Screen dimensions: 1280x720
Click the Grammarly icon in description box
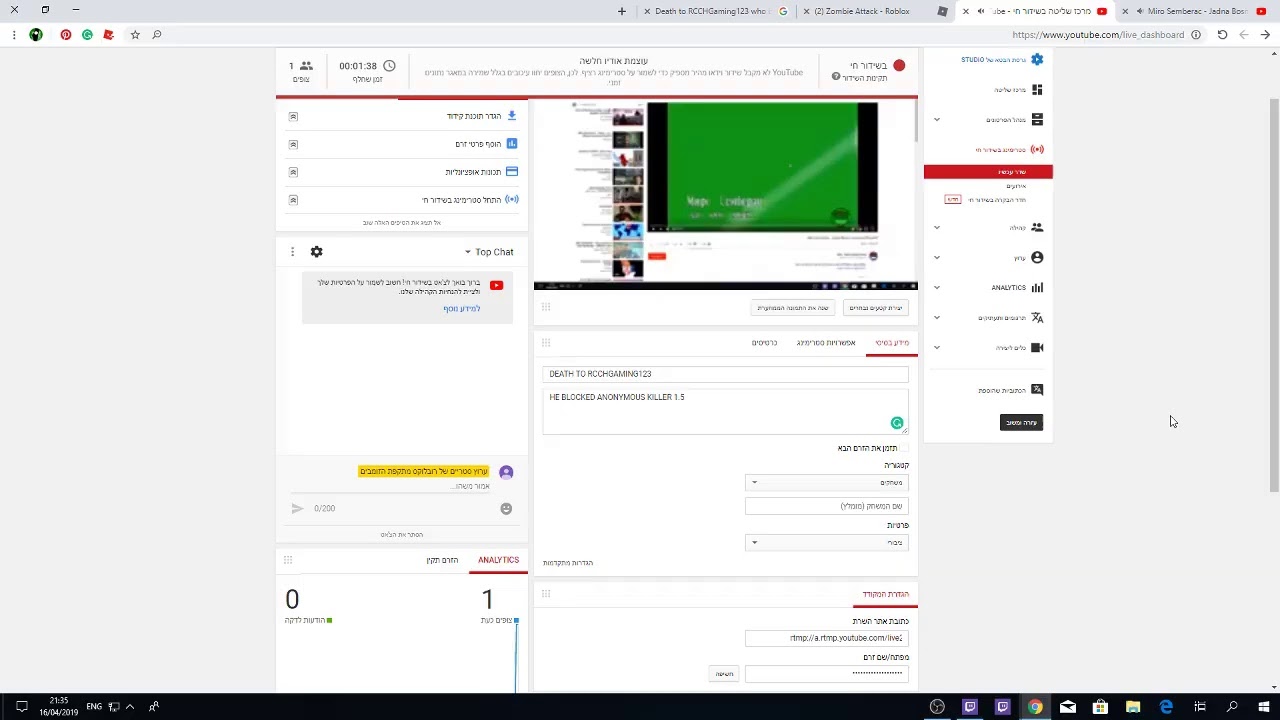click(x=897, y=423)
